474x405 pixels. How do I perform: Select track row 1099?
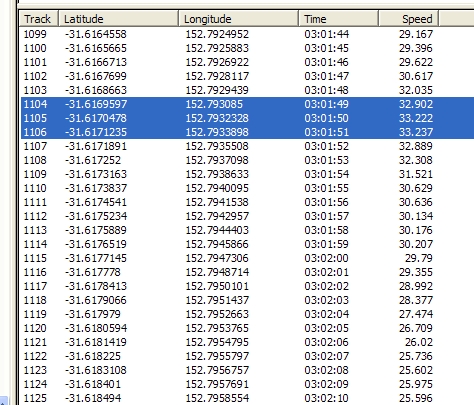tap(247, 34)
